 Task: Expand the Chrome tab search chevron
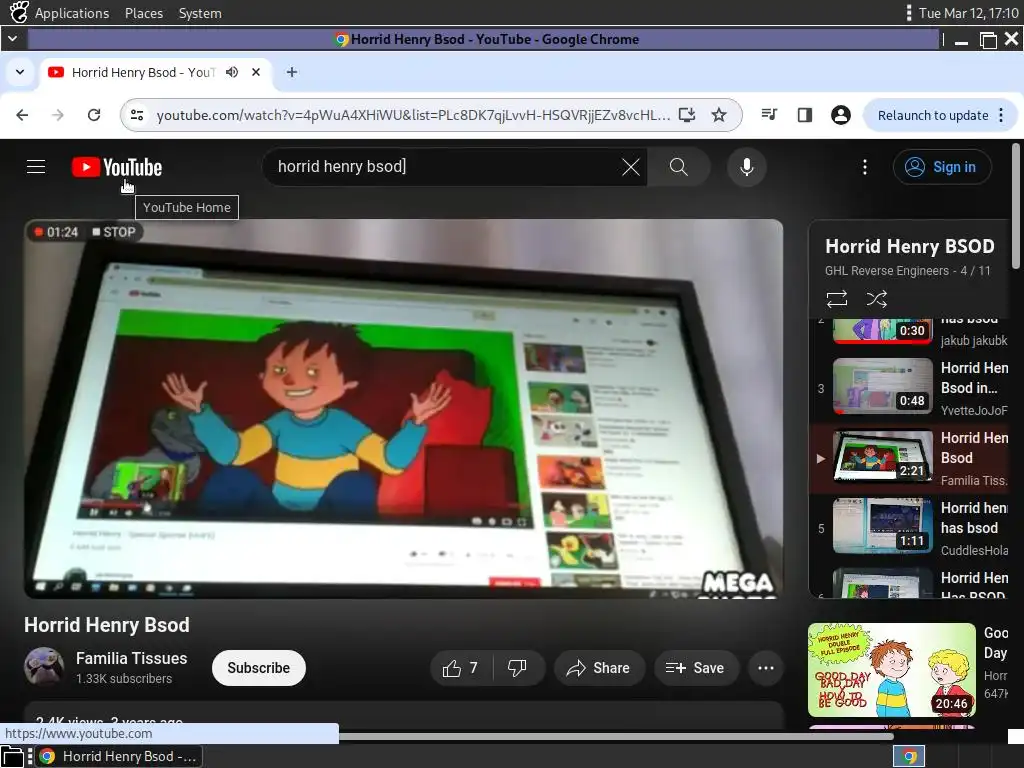(20, 72)
